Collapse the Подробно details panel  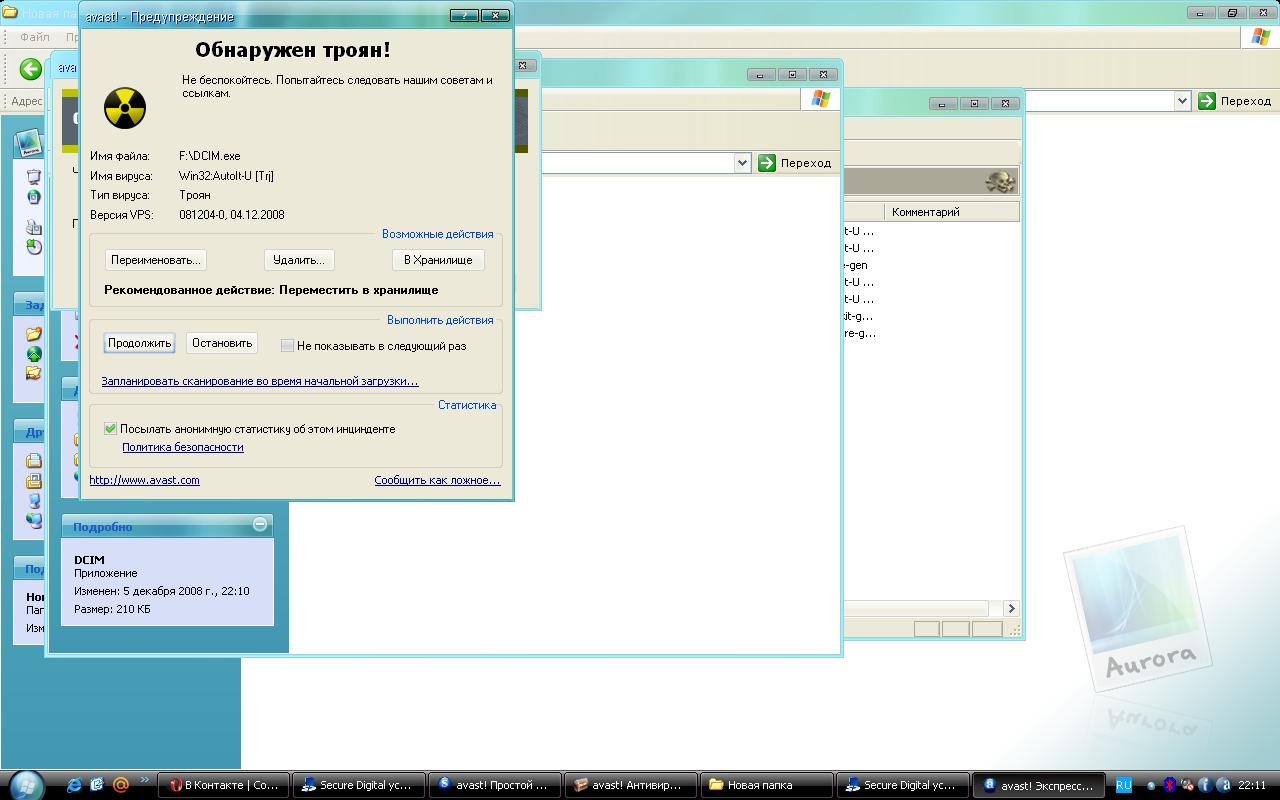(x=260, y=525)
